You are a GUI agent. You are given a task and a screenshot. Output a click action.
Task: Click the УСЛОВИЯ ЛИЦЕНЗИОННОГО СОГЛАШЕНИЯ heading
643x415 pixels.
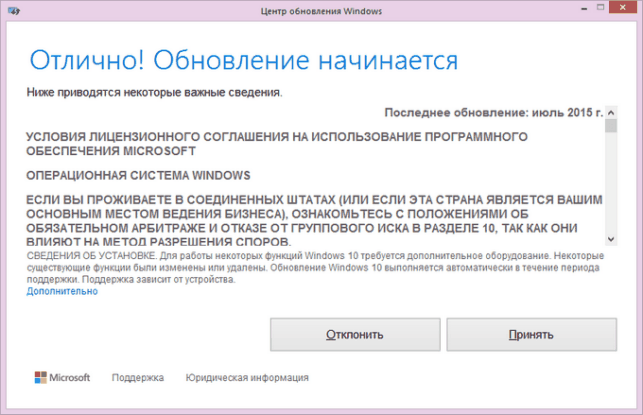pos(277,144)
